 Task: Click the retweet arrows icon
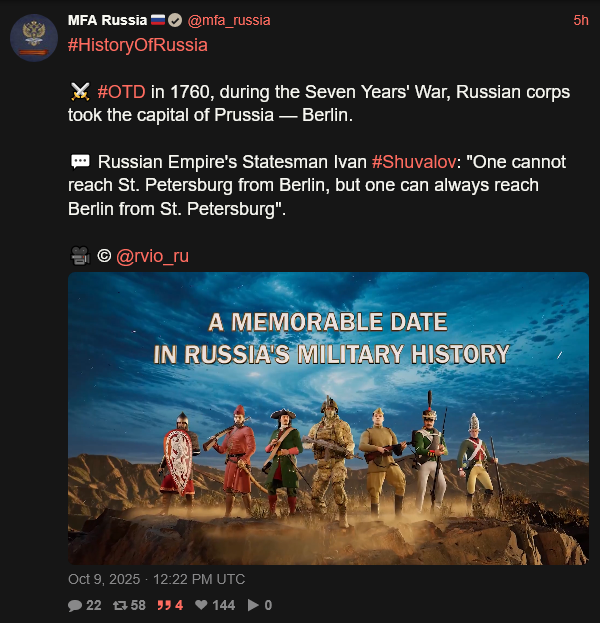click(x=119, y=605)
